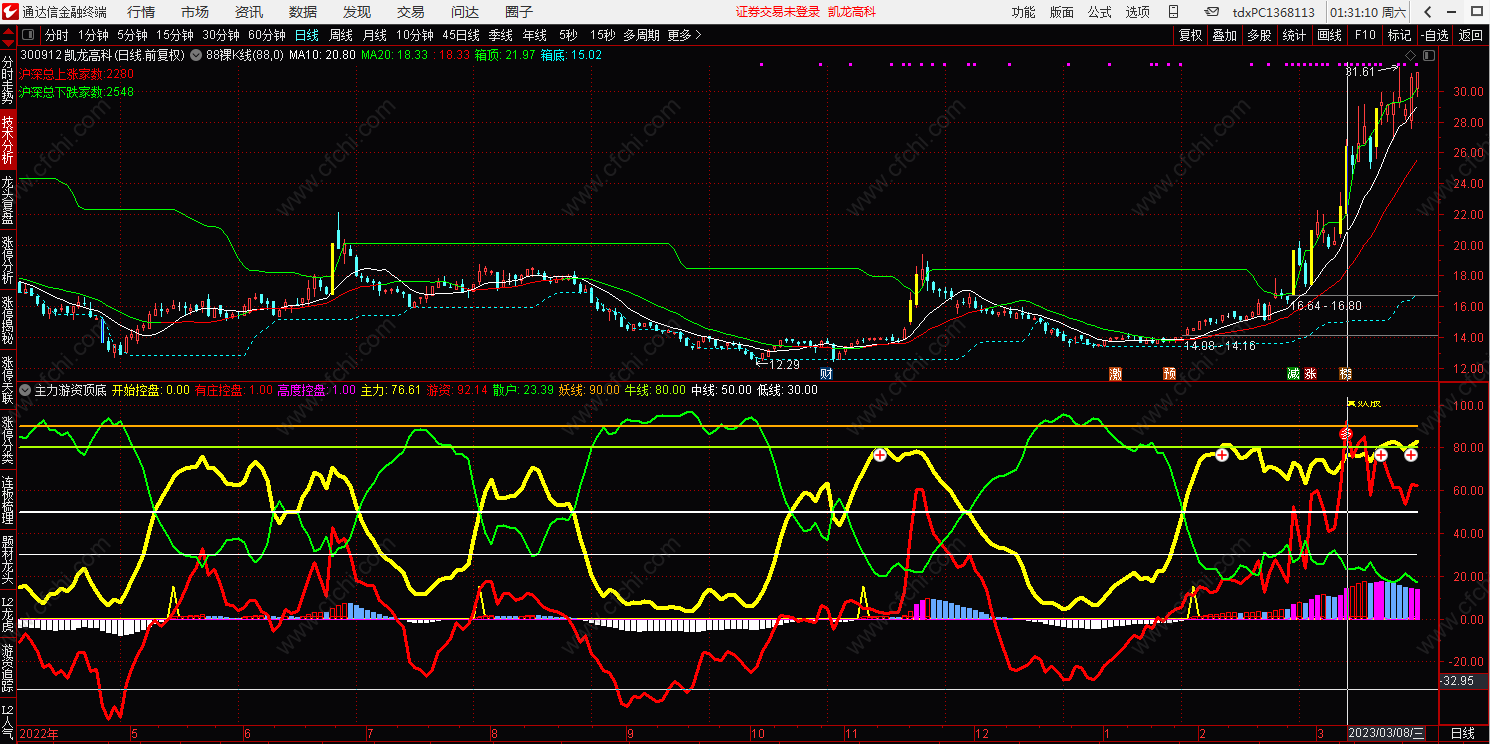
Task: Open the 行情 menu
Action: (x=141, y=12)
